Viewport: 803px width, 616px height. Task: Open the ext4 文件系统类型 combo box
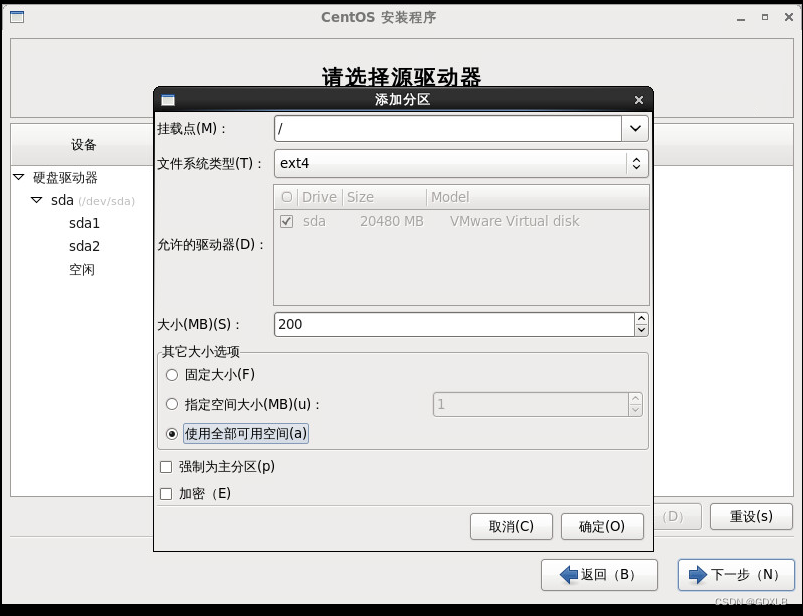(x=637, y=163)
